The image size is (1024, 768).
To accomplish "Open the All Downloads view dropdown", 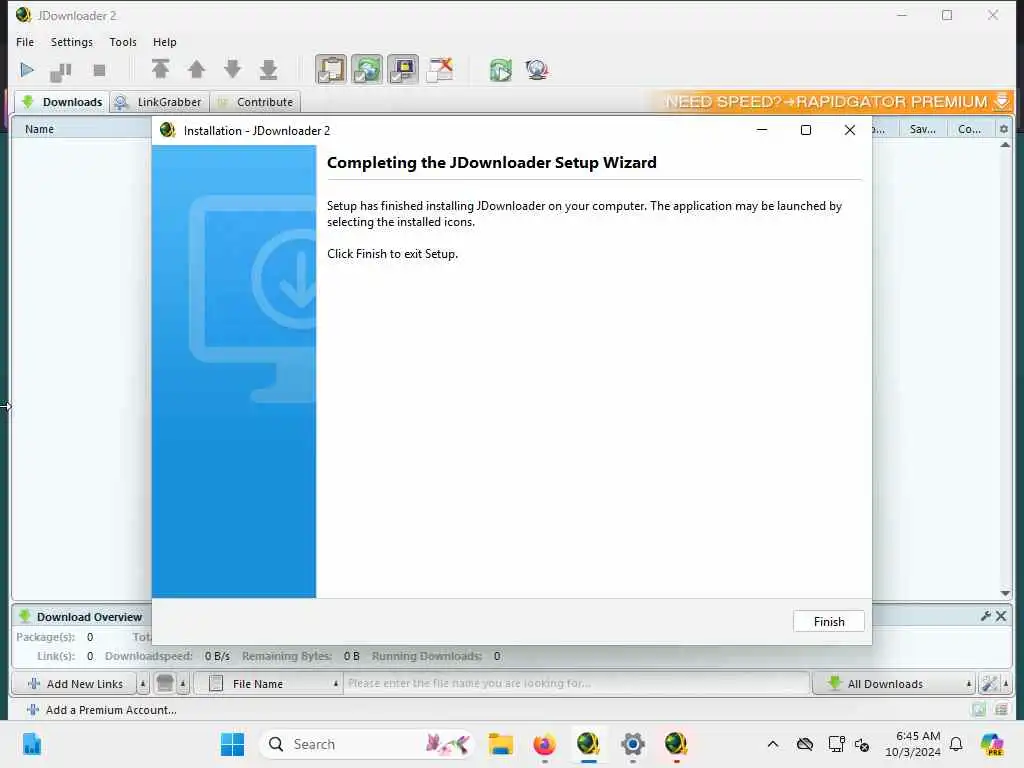I will [x=893, y=684].
